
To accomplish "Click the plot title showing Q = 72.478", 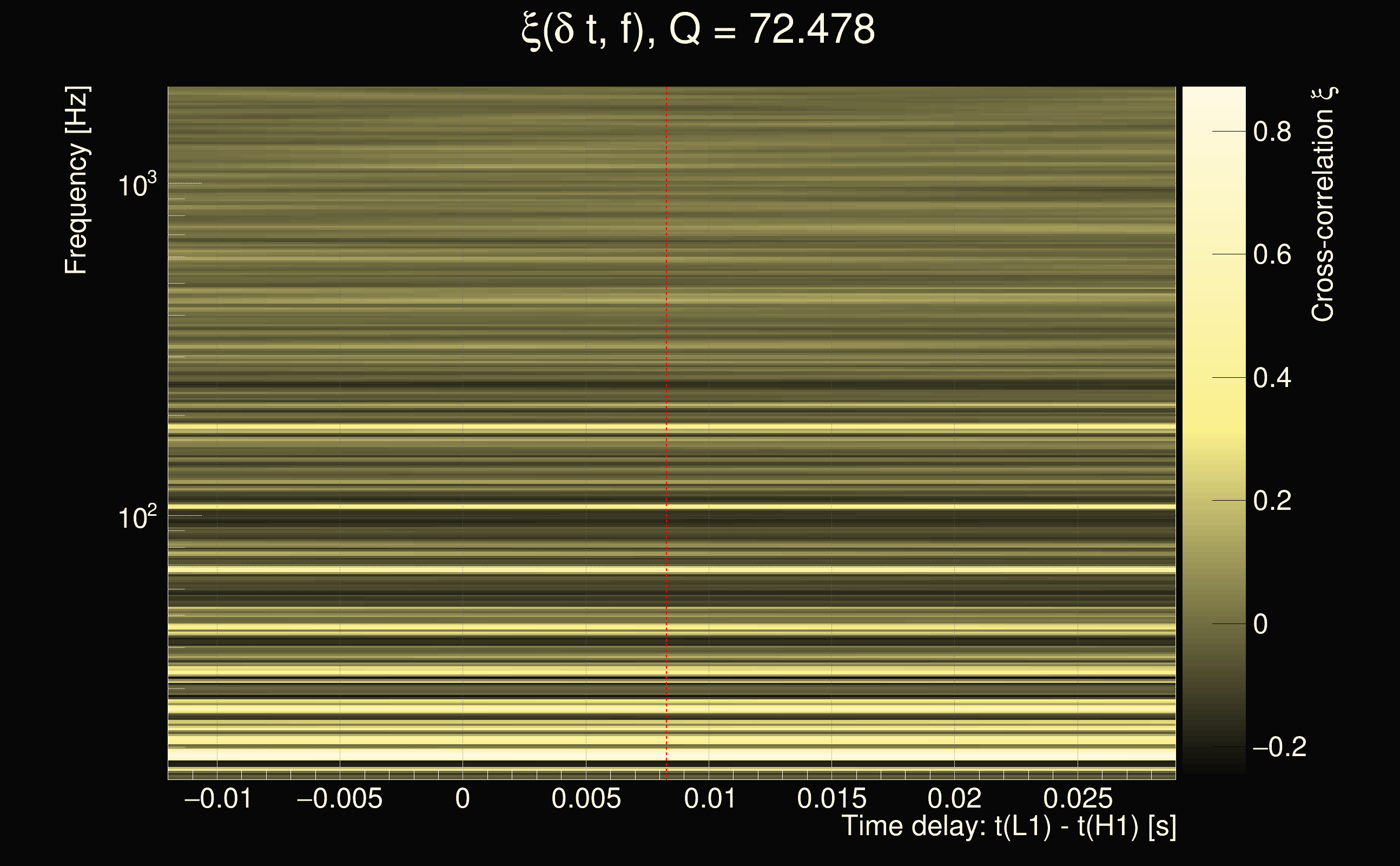I will 698,30.
